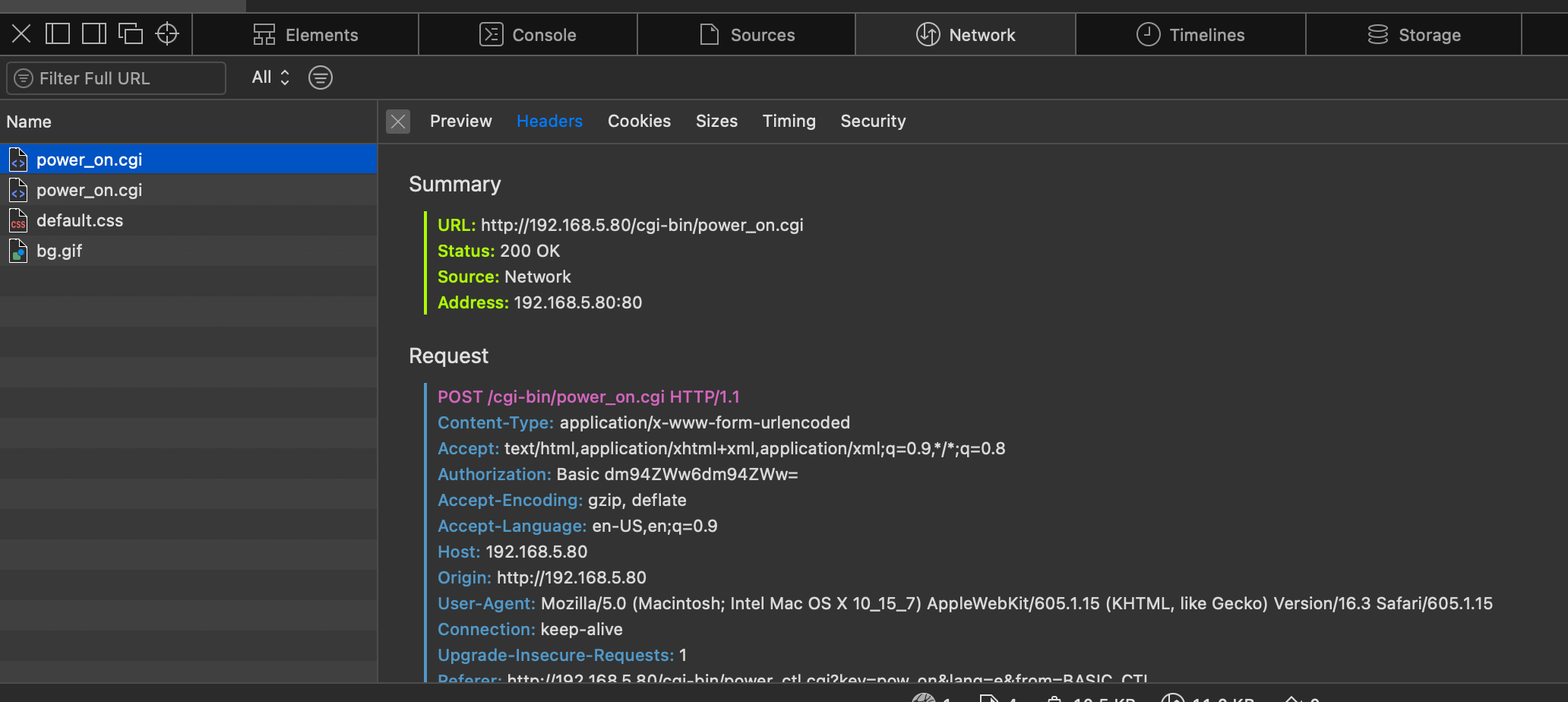Close the Web Inspector with X icon
The width and height of the screenshot is (1568, 702).
(x=21, y=33)
